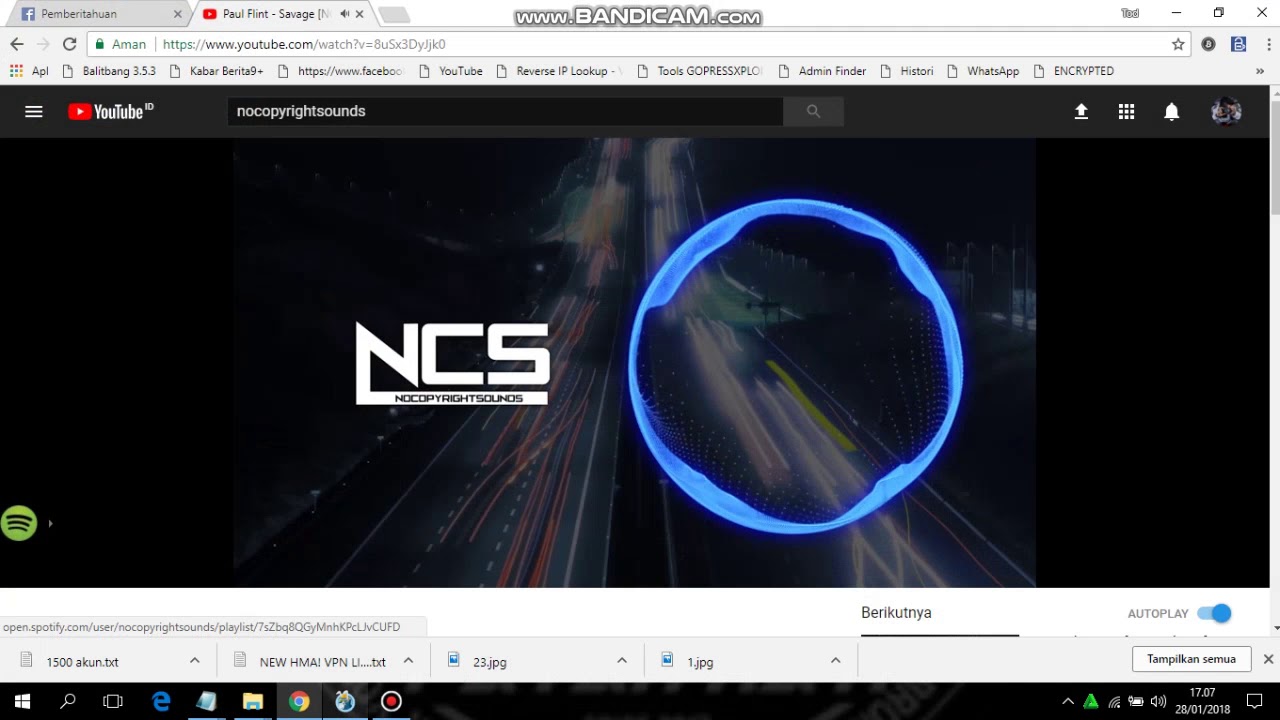Switch to Chrome on the taskbar
Viewport: 1280px width, 720px height.
299,701
